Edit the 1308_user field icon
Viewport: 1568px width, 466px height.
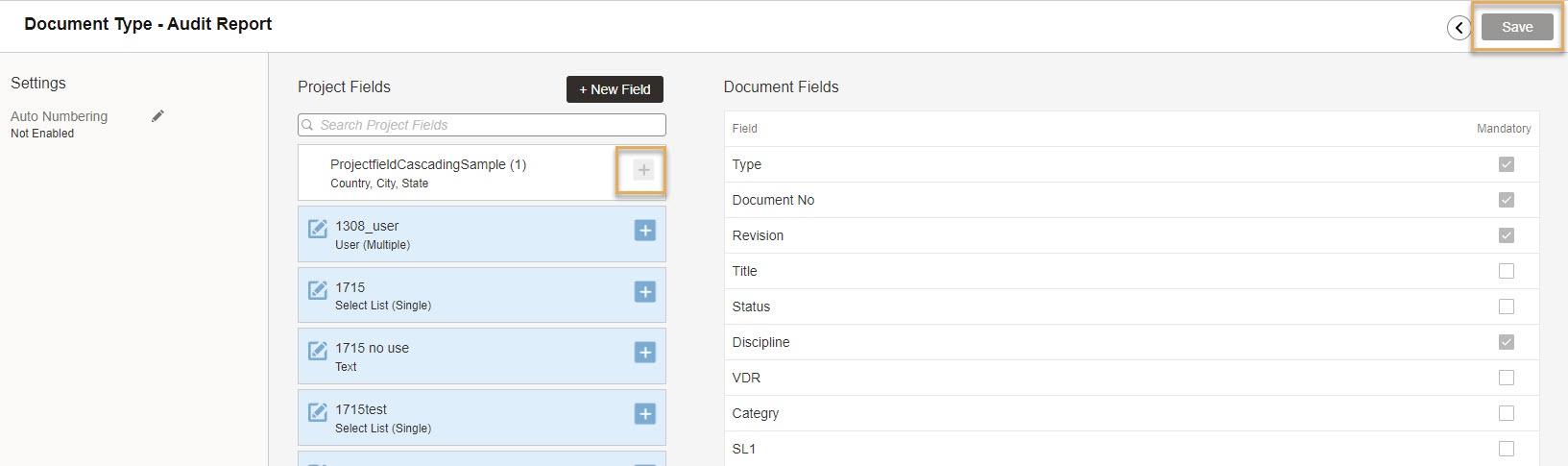pos(318,229)
